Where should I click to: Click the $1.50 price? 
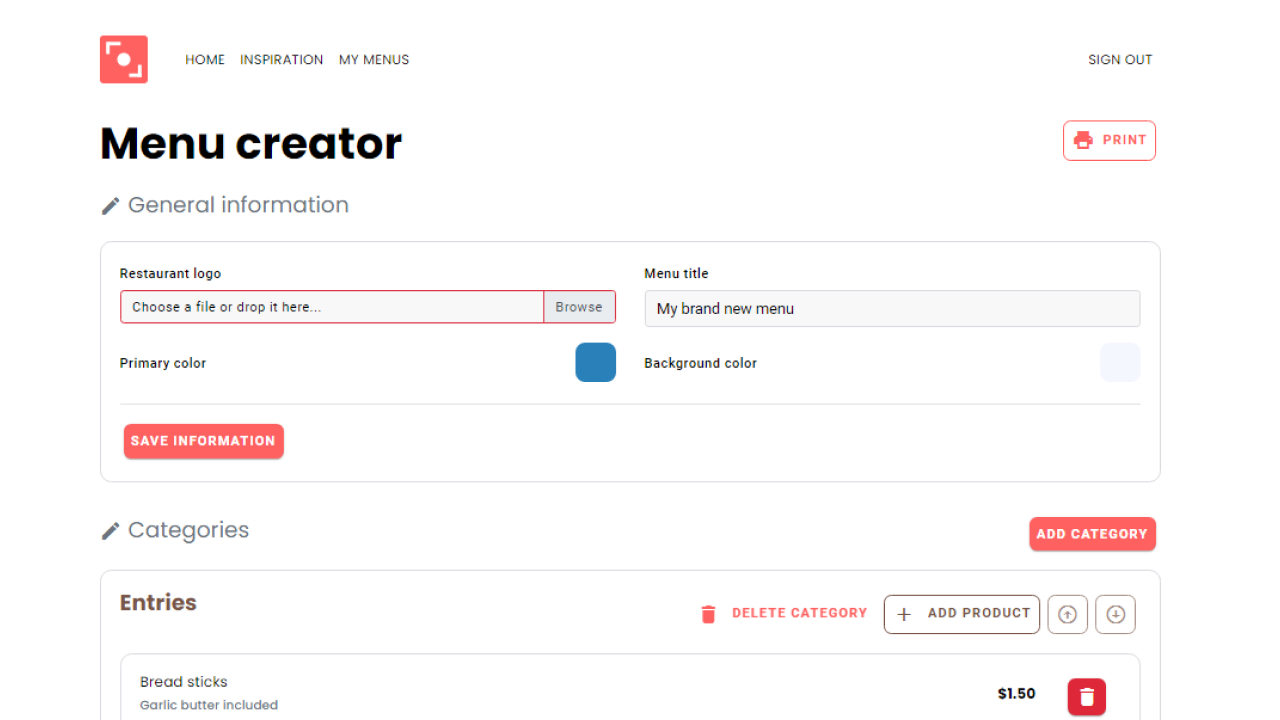1017,694
